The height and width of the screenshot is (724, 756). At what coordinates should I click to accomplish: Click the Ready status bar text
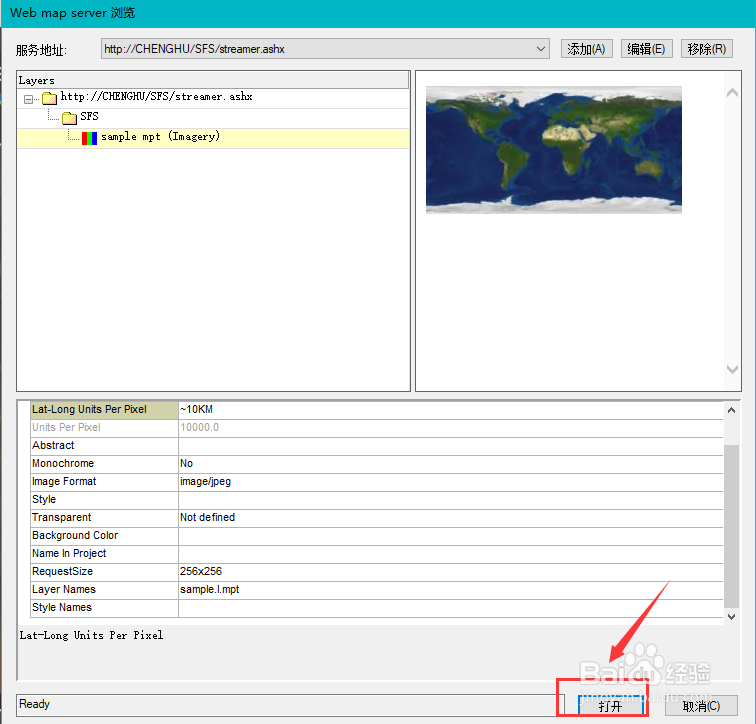34,704
